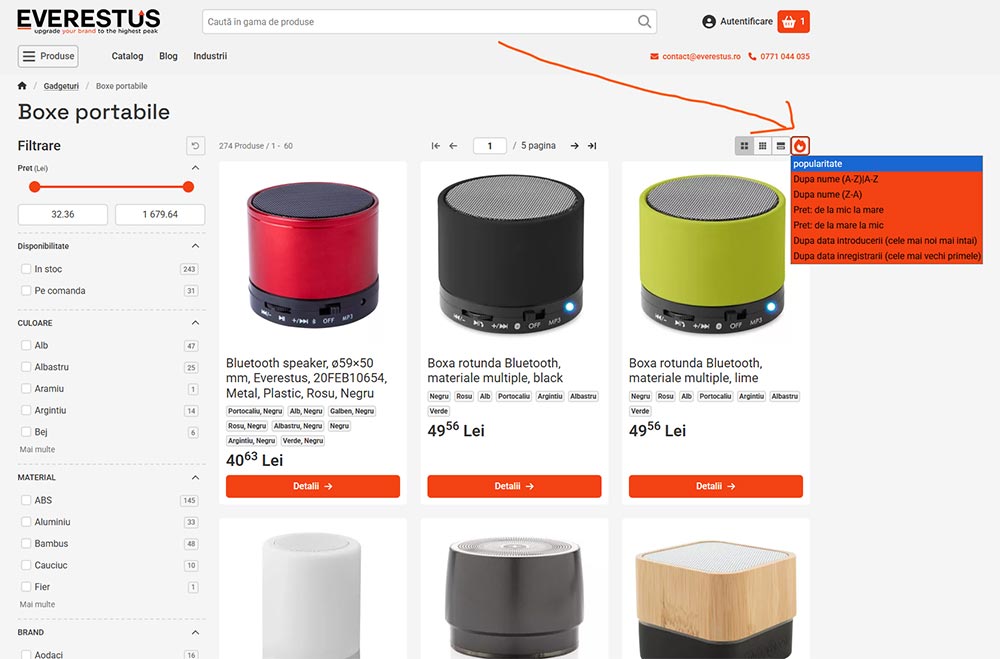Select sort option Pret: de la mic la mare
The height and width of the screenshot is (659, 1000).
pyautogui.click(x=838, y=210)
